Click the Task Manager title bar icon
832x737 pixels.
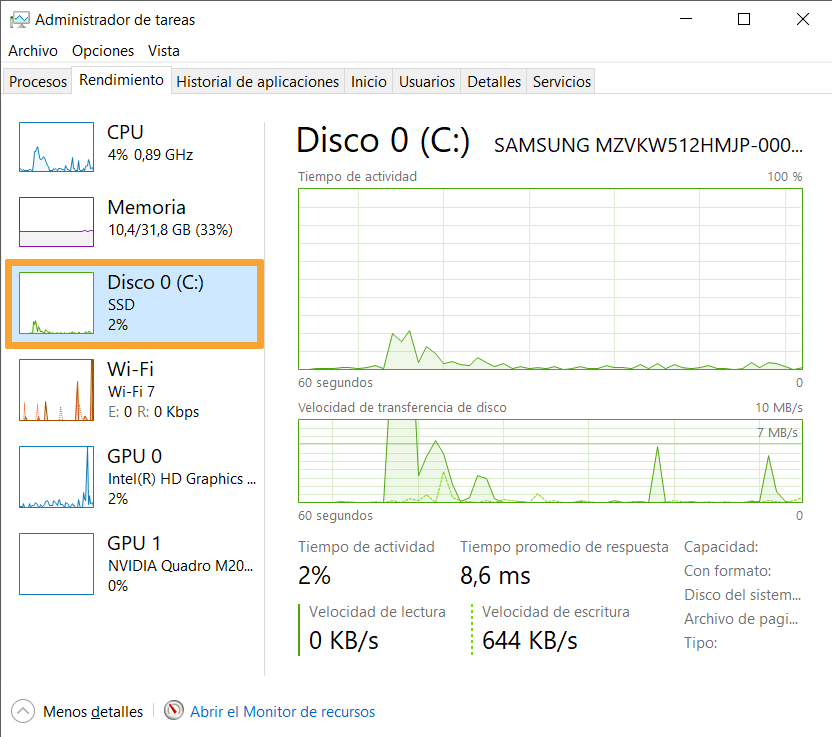(20, 20)
